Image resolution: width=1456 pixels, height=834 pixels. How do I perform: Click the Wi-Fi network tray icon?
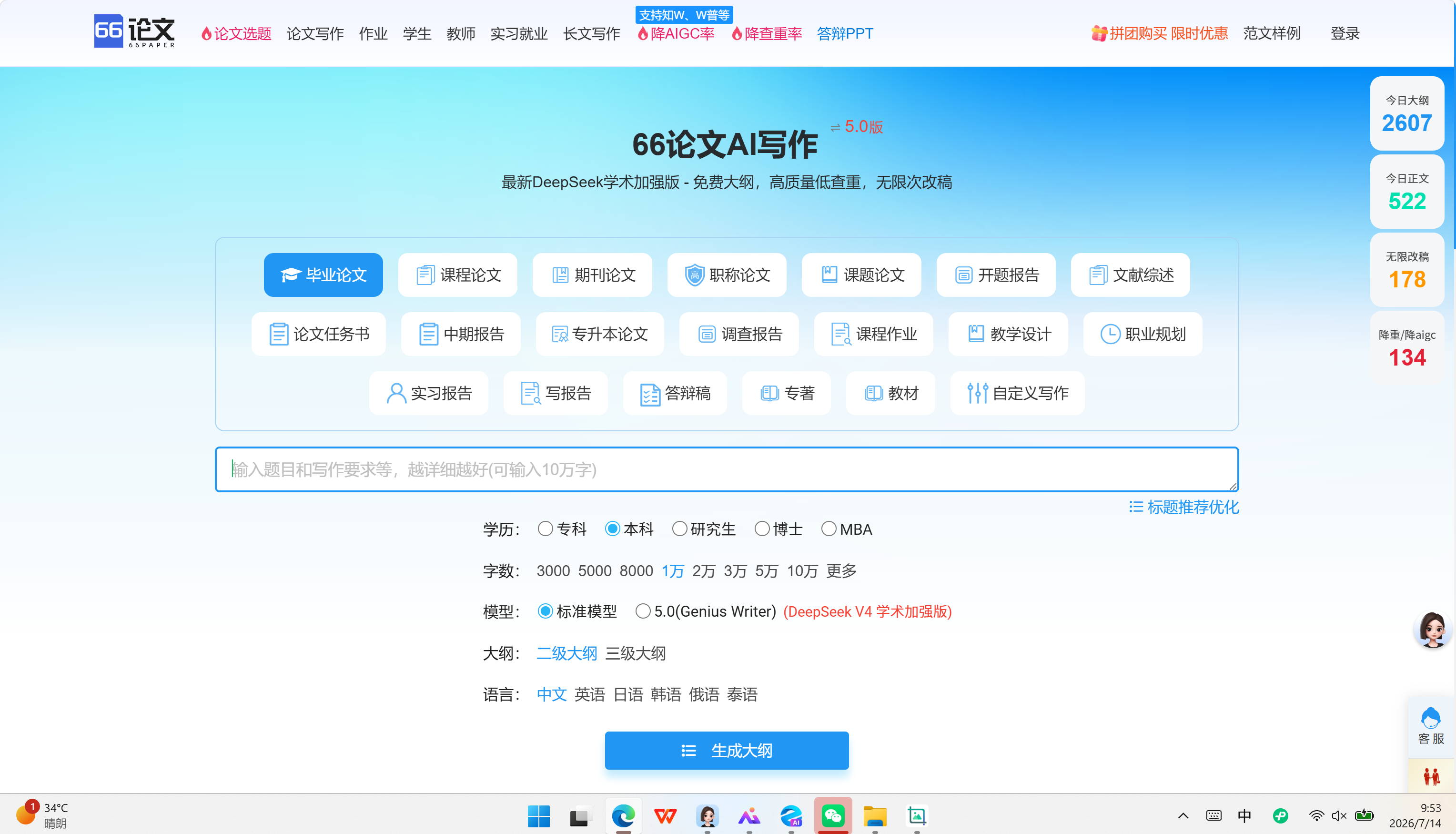click(1316, 816)
